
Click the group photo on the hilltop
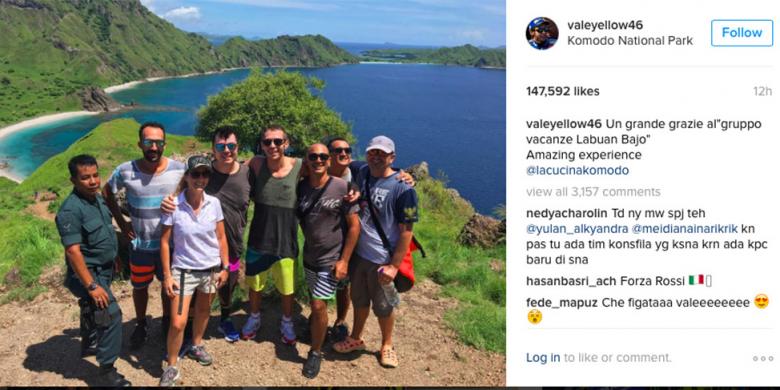coord(253,193)
